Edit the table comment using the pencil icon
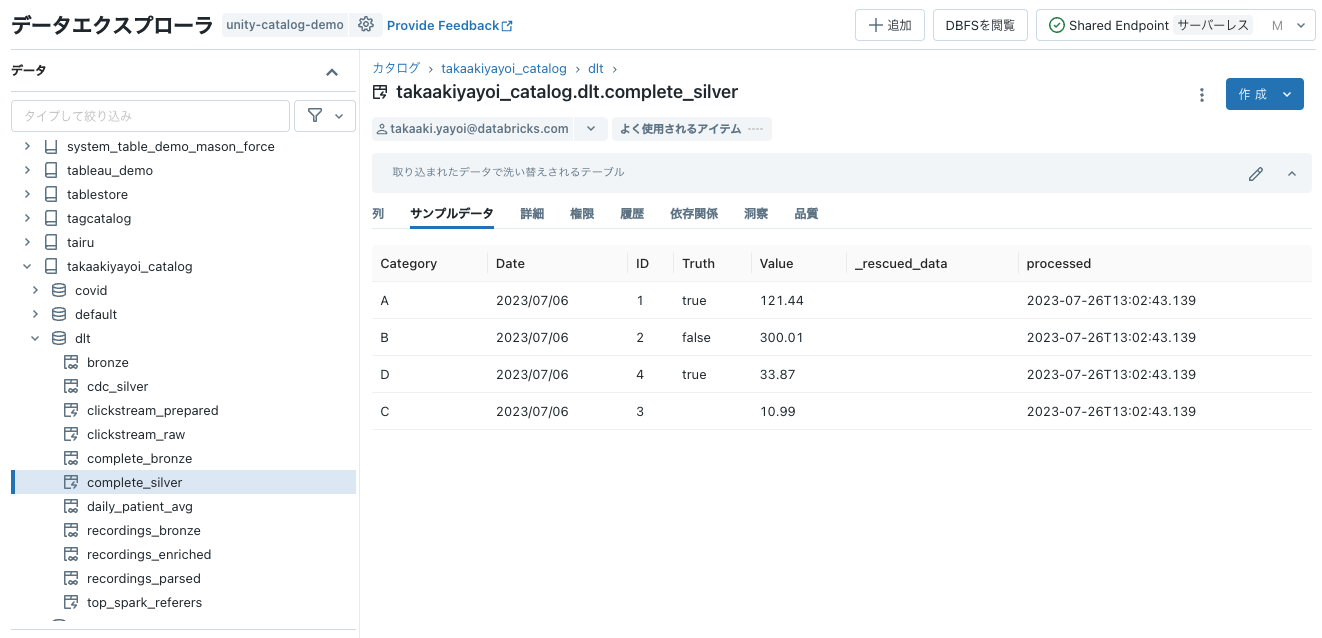Image resolution: width=1322 pixels, height=638 pixels. coord(1256,173)
